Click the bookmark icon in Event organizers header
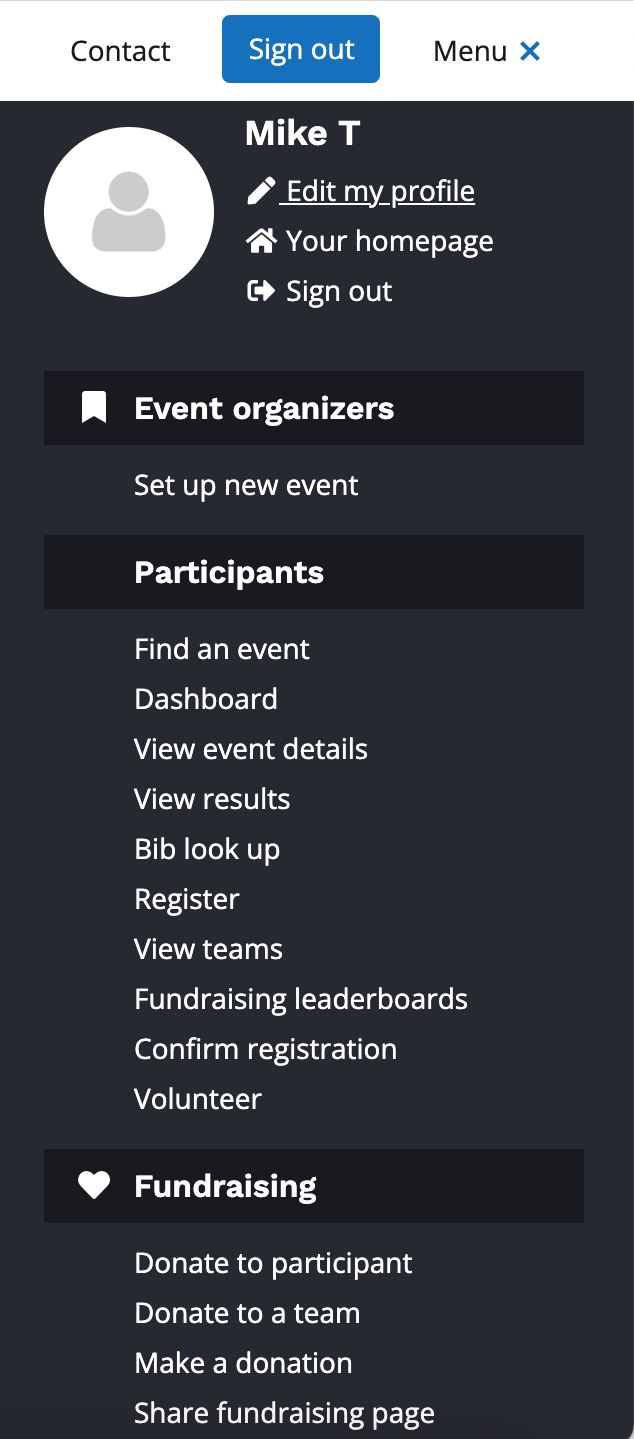 tap(94, 408)
